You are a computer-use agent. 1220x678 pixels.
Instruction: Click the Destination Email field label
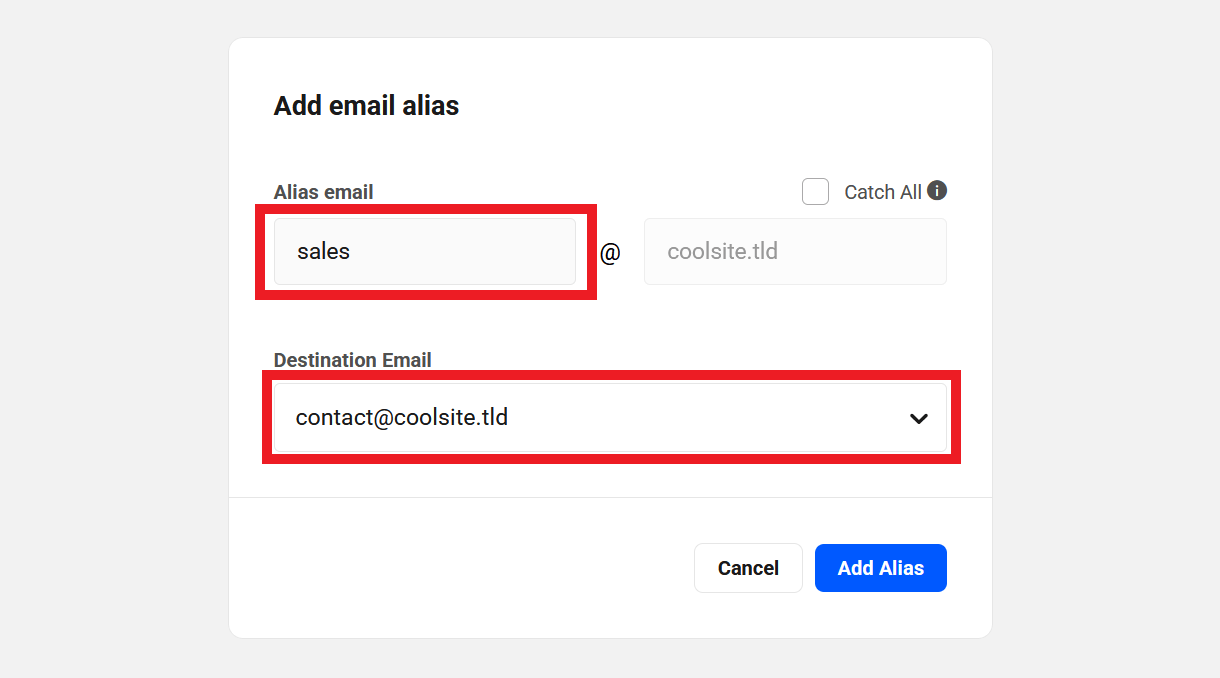click(x=352, y=360)
